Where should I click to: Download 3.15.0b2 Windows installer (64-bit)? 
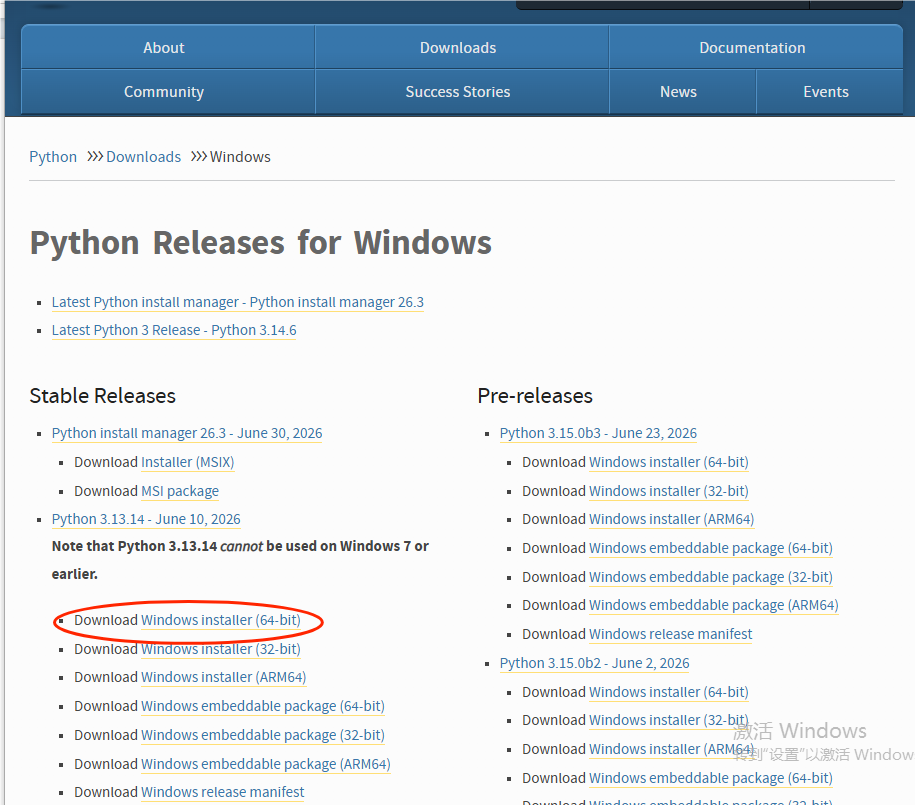click(x=669, y=692)
